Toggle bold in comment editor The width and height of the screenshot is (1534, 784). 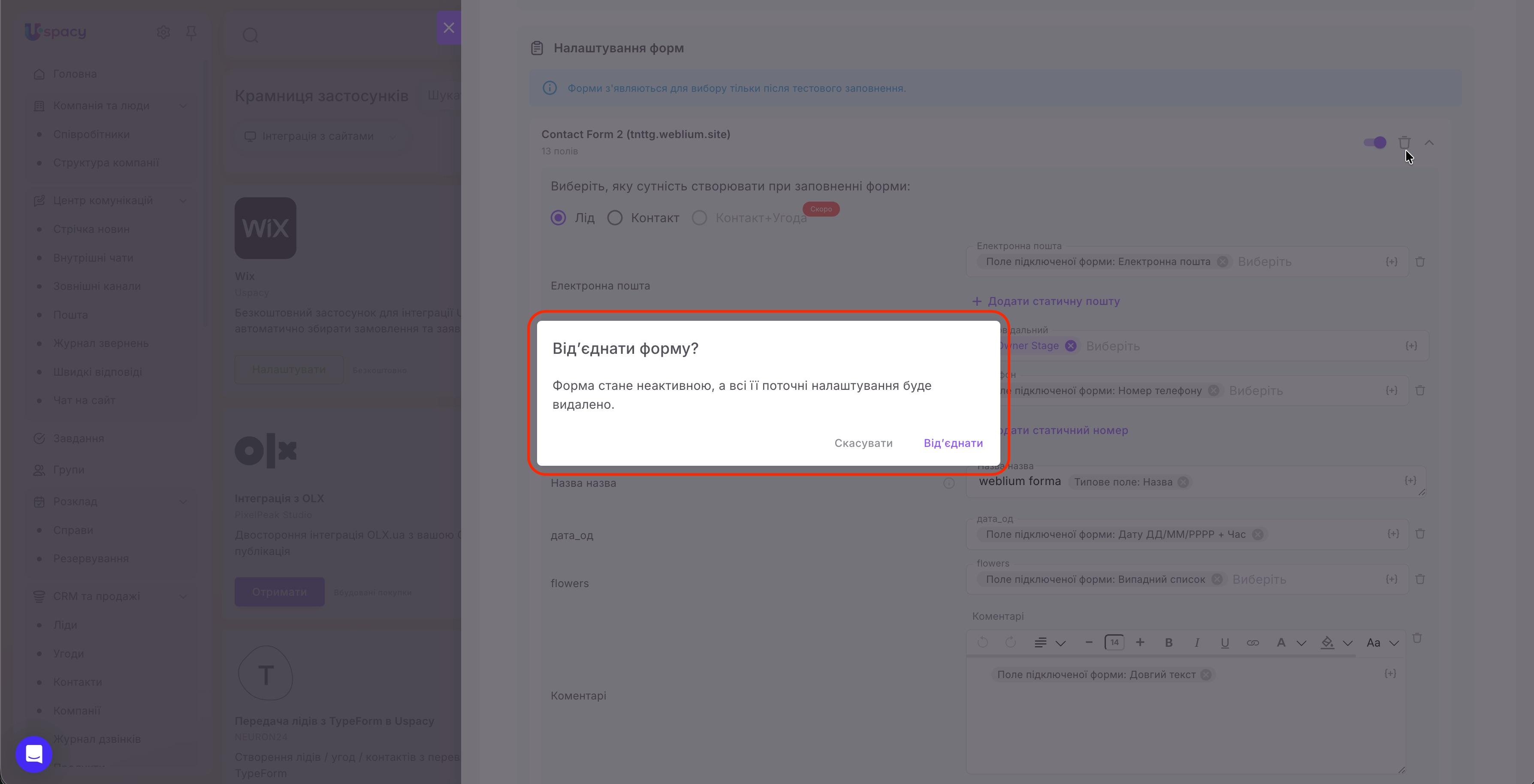(x=1169, y=643)
